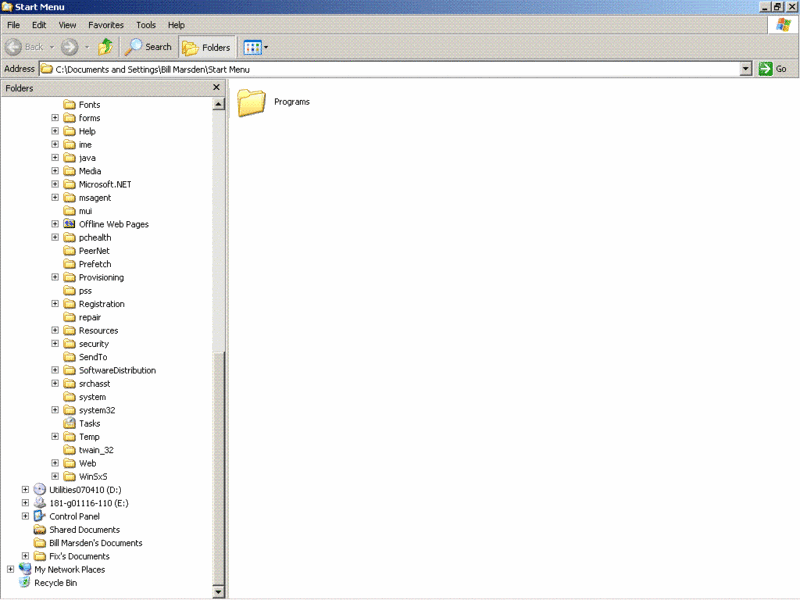Close the Folders pane with X
The width and height of the screenshot is (800, 600).
(x=216, y=88)
